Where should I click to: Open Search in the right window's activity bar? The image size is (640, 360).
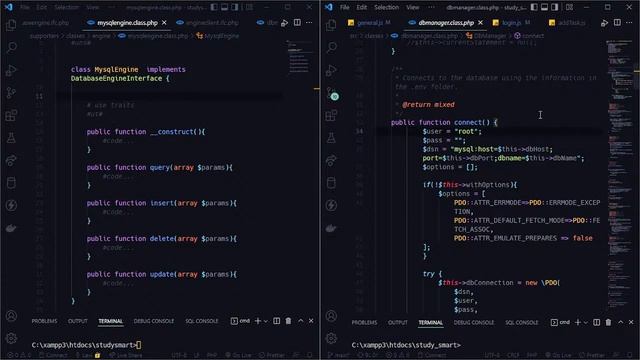click(x=331, y=47)
